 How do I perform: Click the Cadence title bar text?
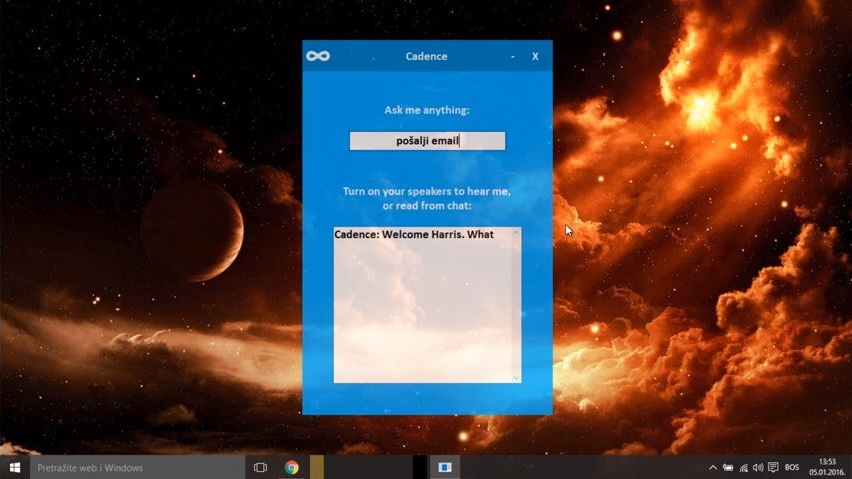[426, 57]
